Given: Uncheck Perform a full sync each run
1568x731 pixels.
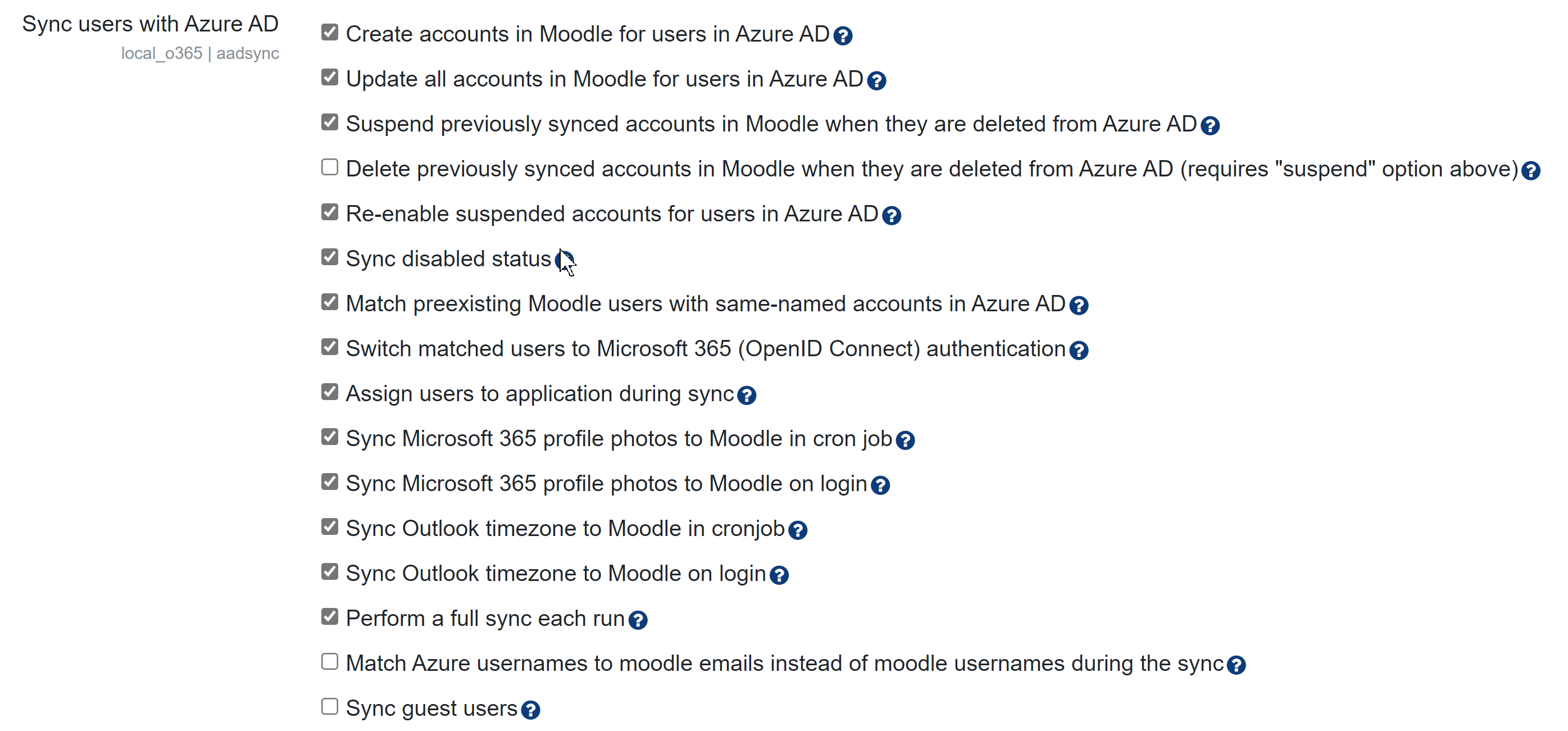Looking at the screenshot, I should click(x=329, y=616).
